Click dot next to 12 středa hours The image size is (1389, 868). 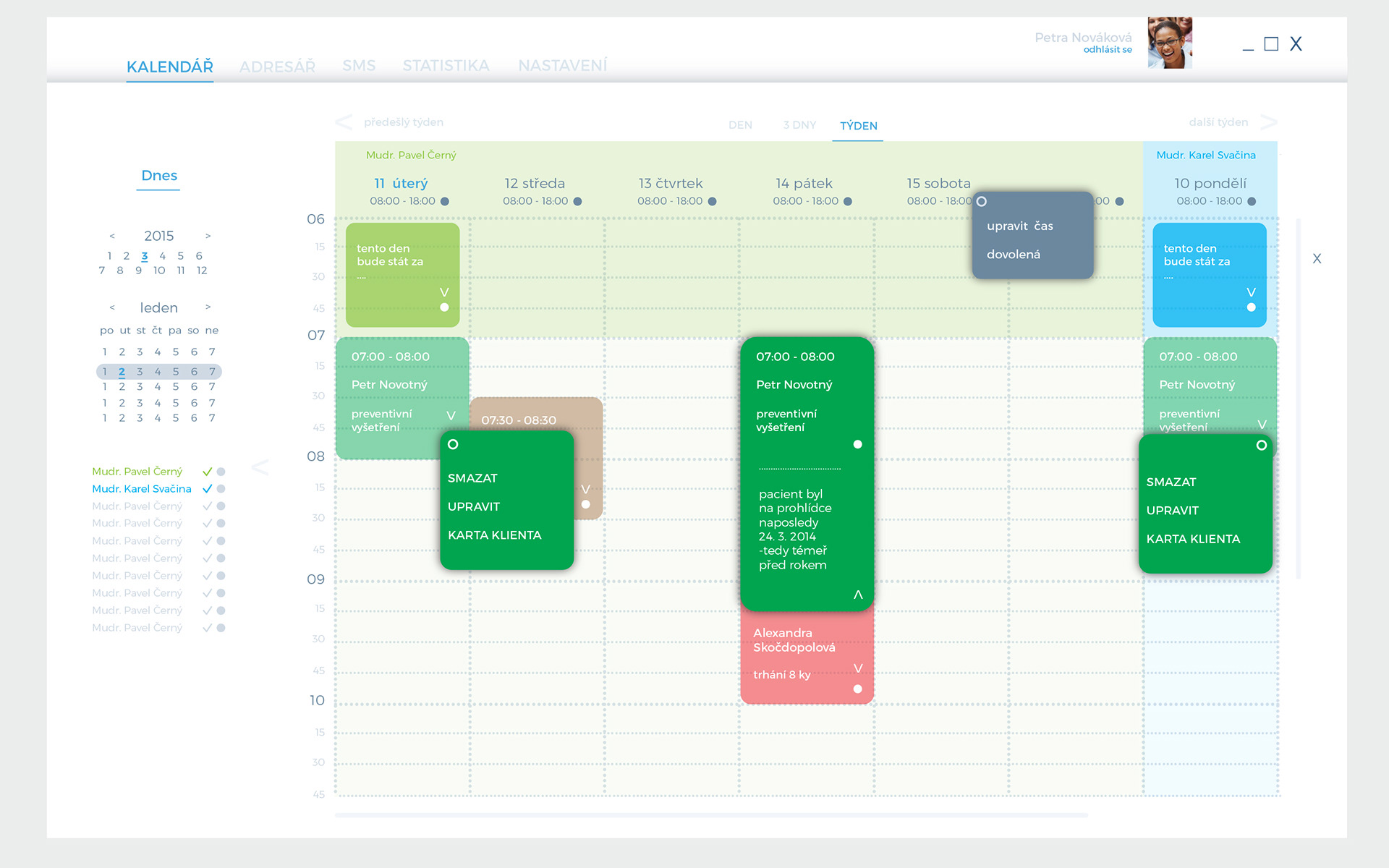pos(577,202)
